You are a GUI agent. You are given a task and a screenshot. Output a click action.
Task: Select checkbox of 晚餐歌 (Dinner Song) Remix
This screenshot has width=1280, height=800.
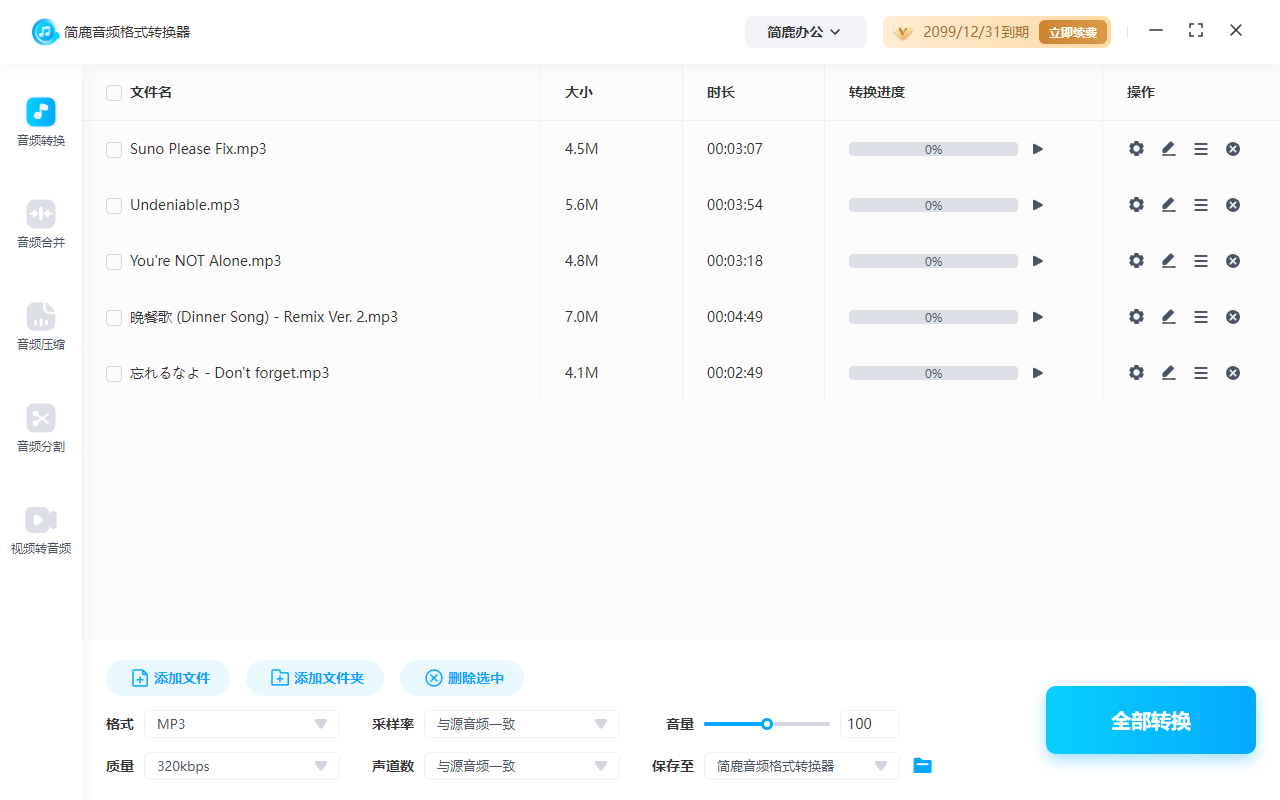114,316
